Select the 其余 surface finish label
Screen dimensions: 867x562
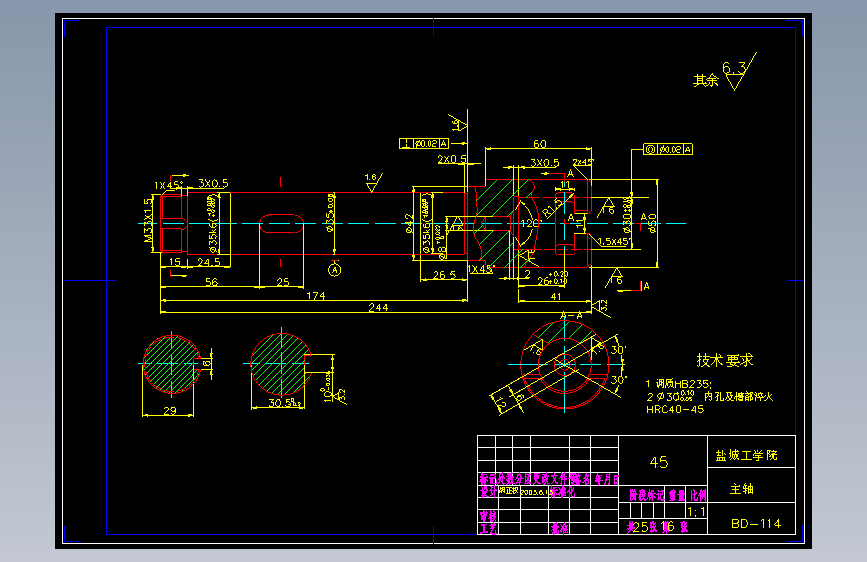click(x=706, y=80)
